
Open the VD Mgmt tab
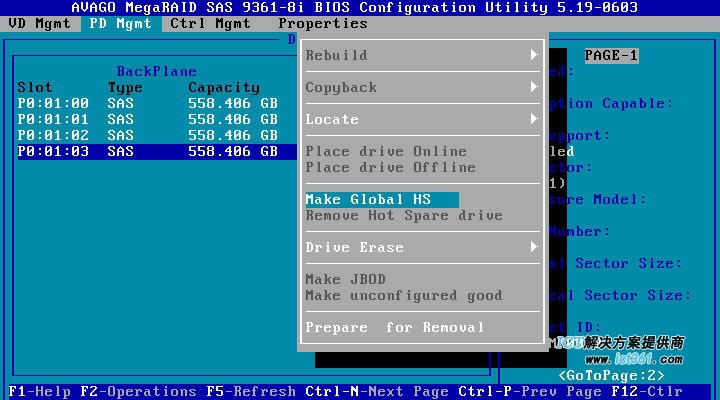coord(39,23)
